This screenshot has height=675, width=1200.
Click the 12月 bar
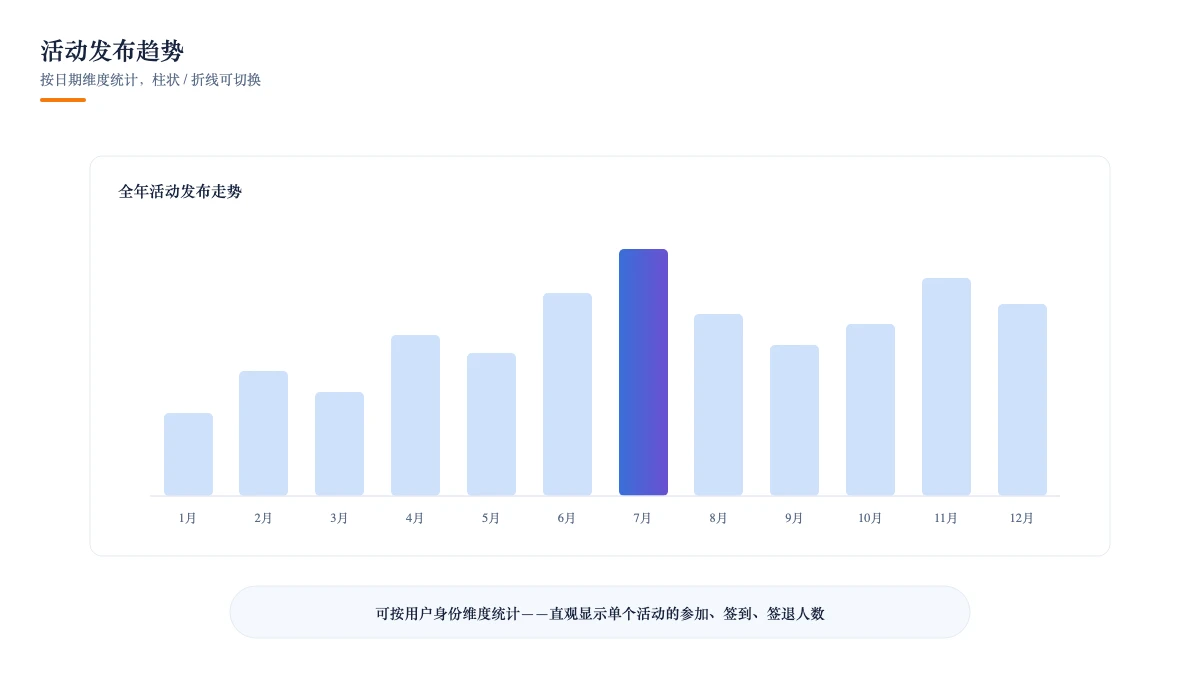pos(1022,400)
